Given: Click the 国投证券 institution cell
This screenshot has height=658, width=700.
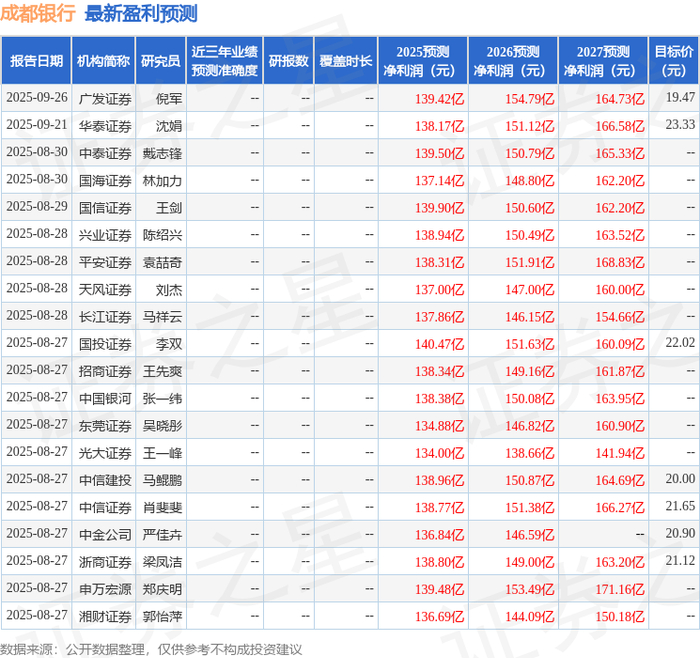Looking at the screenshot, I should pos(105,344).
